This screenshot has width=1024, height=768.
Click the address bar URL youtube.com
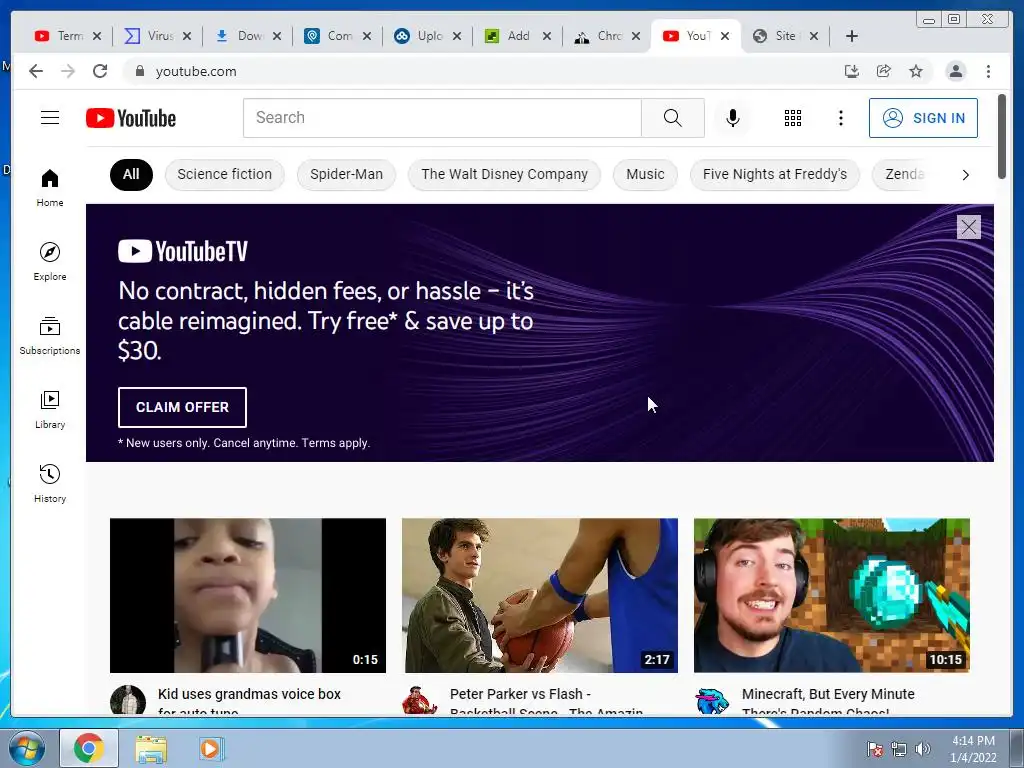point(196,71)
